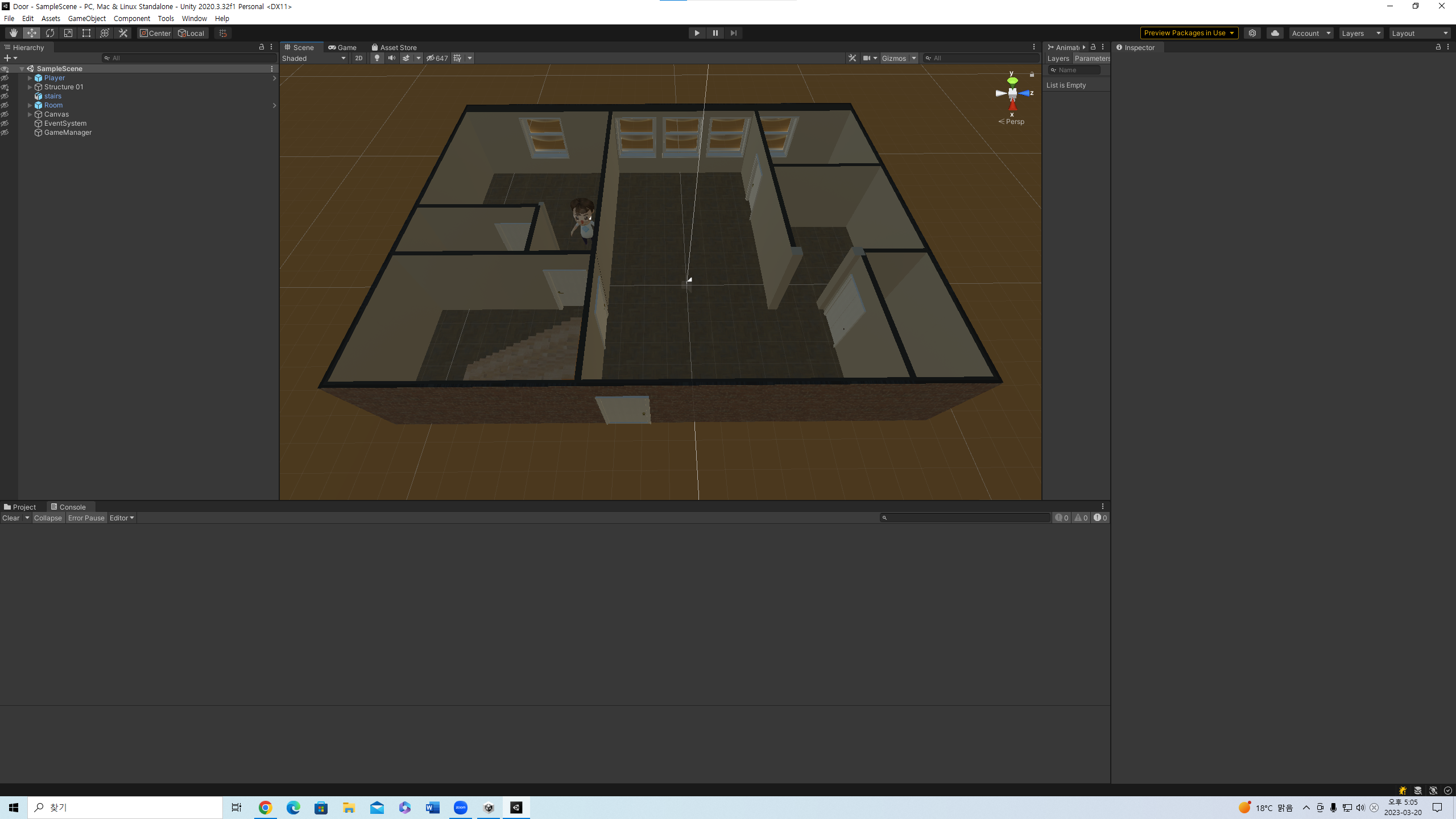Open Cloud services button
The width and height of the screenshot is (1456, 819).
point(1275,33)
